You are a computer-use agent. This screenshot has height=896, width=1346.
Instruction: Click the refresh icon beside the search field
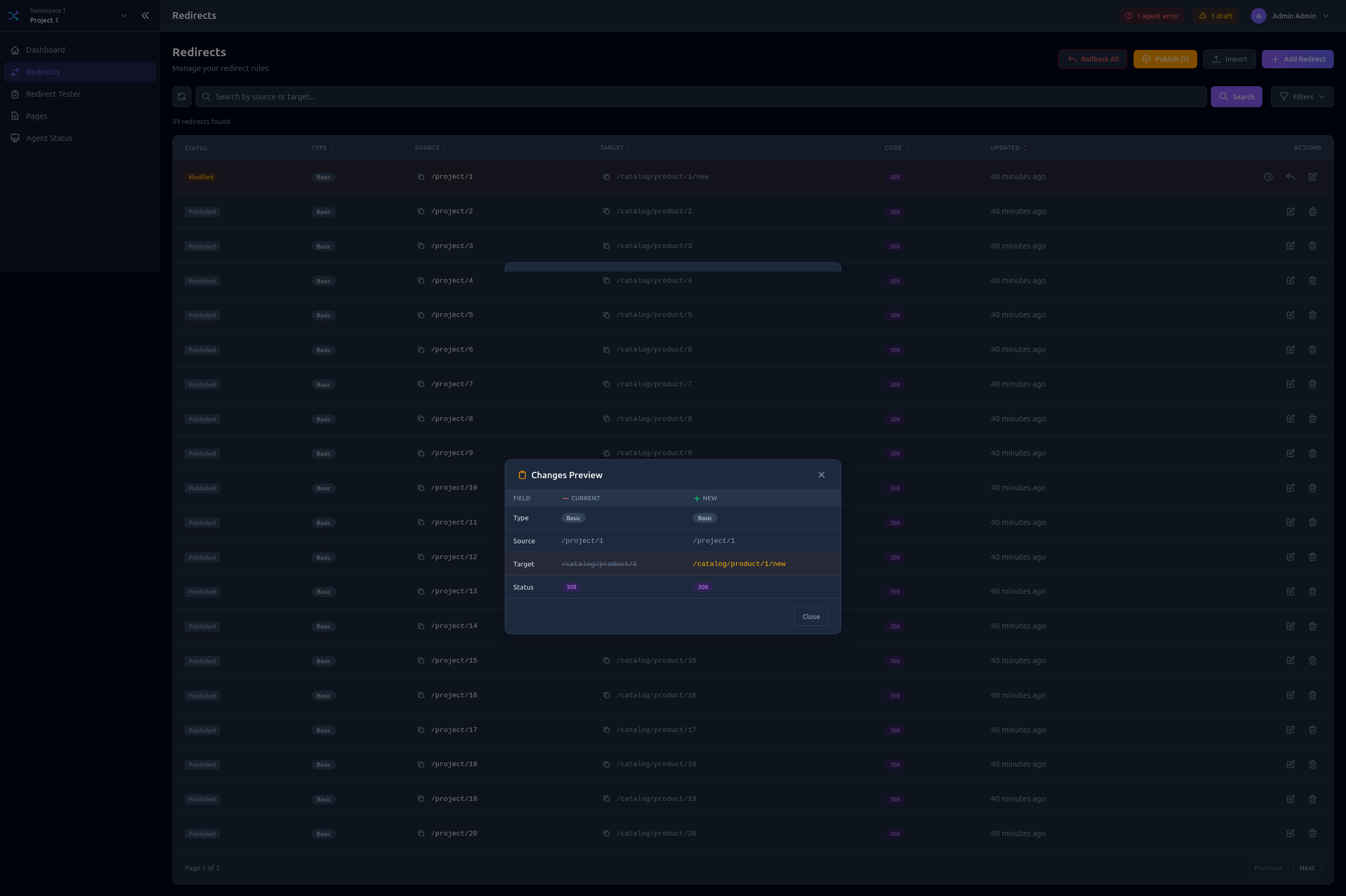[x=182, y=97]
